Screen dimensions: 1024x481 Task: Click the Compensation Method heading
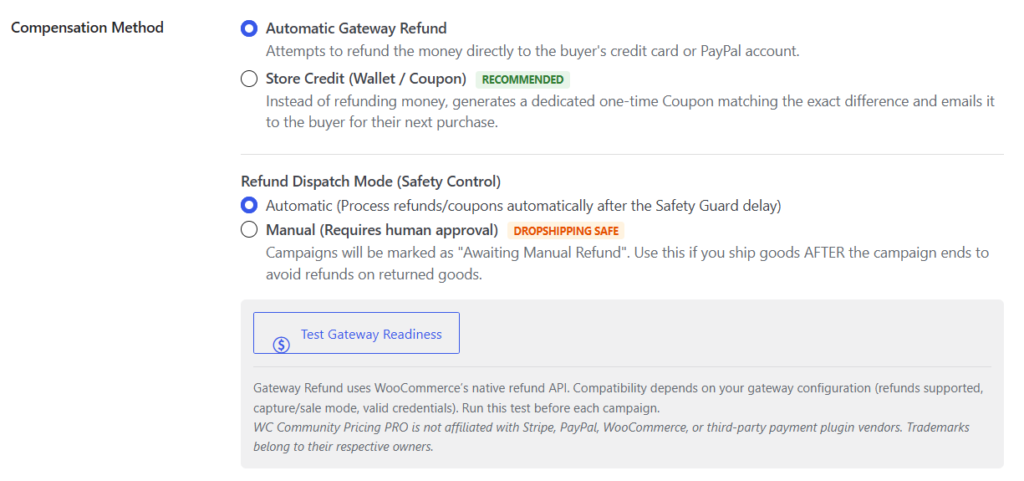pos(88,27)
